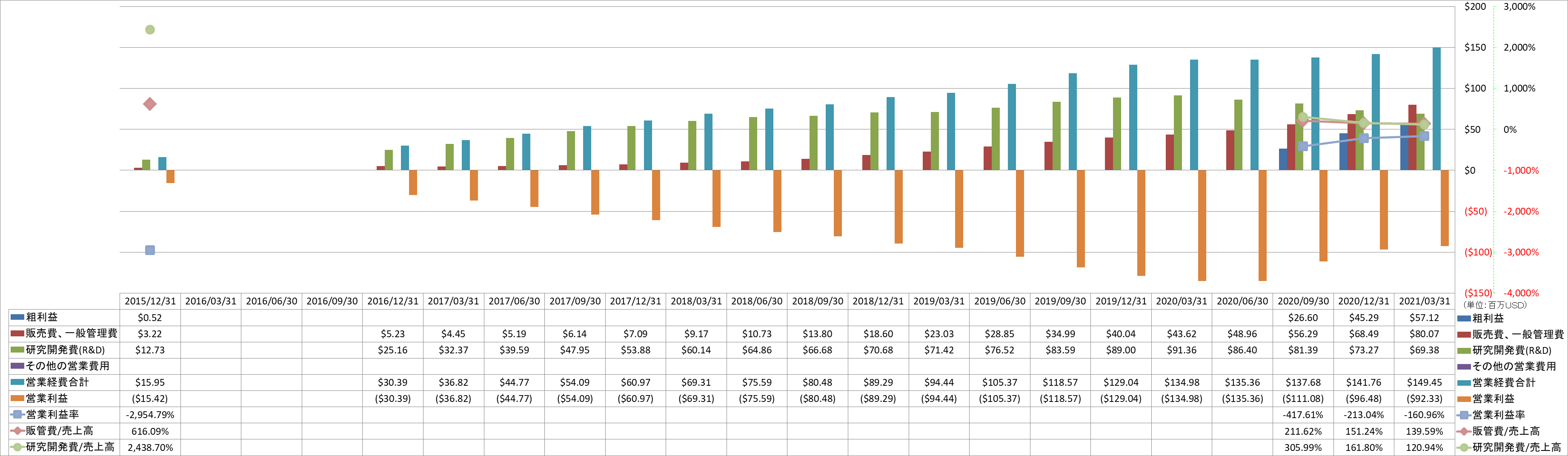This screenshot has height=456, width=1568.
Task: Click the 616.09% 販管費/売上高 cell
Action: [x=150, y=431]
